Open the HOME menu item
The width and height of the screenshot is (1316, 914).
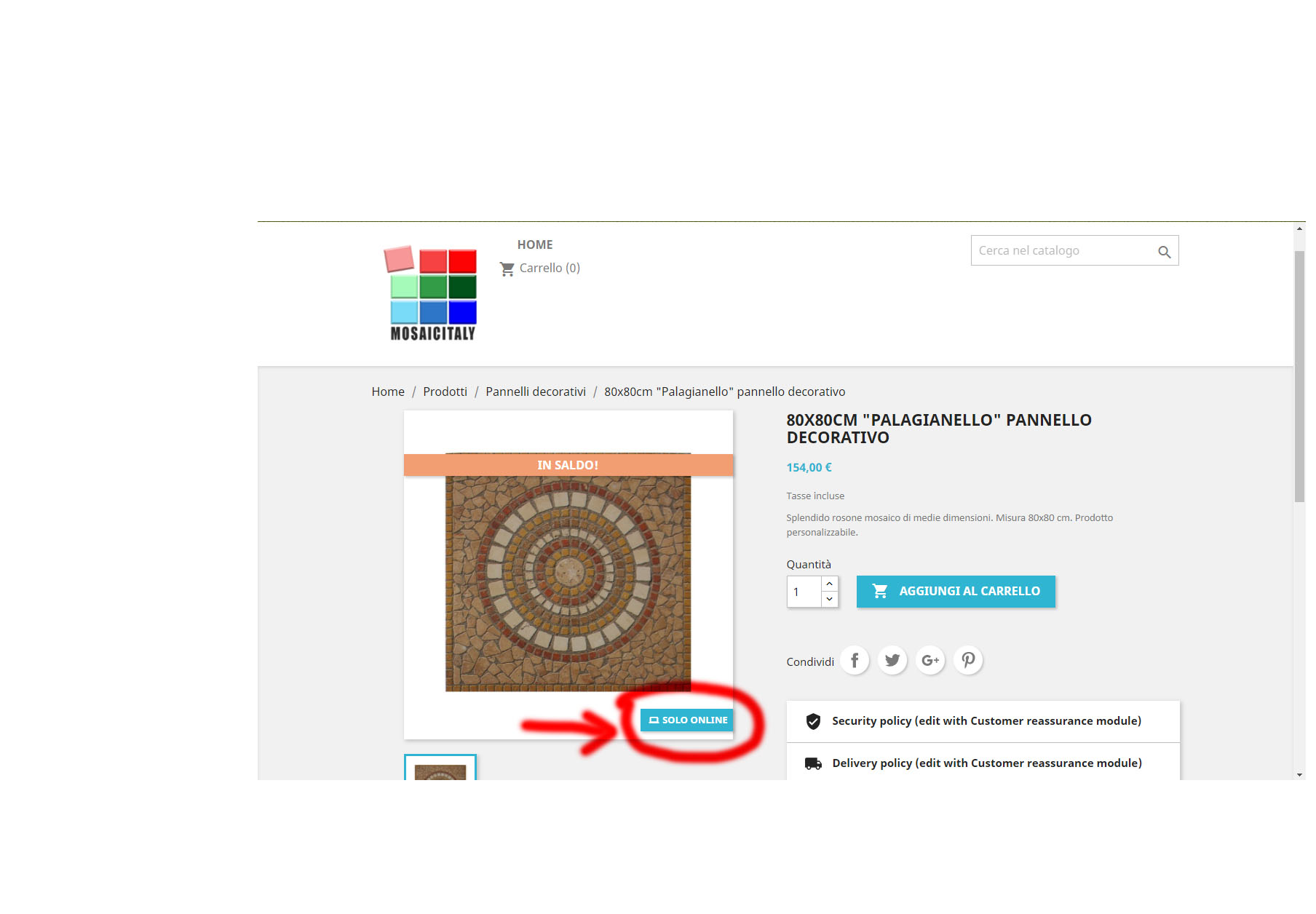[535, 245]
